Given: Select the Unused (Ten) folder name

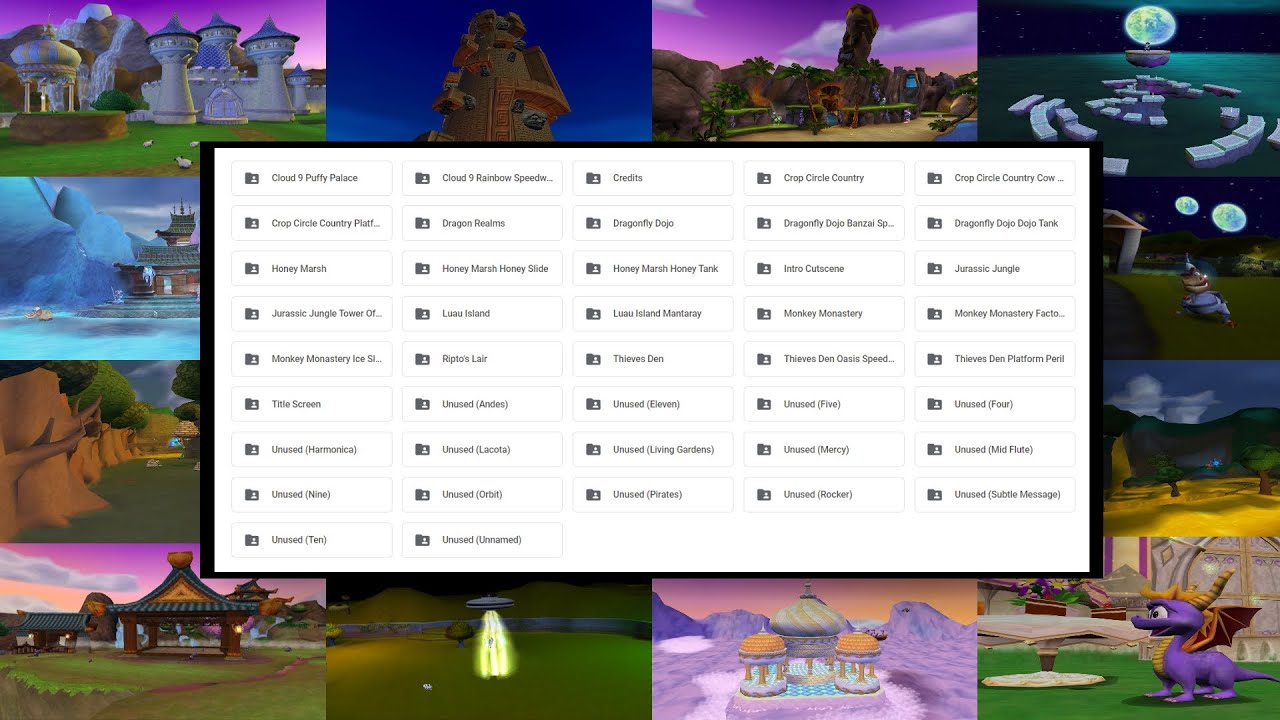Looking at the screenshot, I should [299, 540].
